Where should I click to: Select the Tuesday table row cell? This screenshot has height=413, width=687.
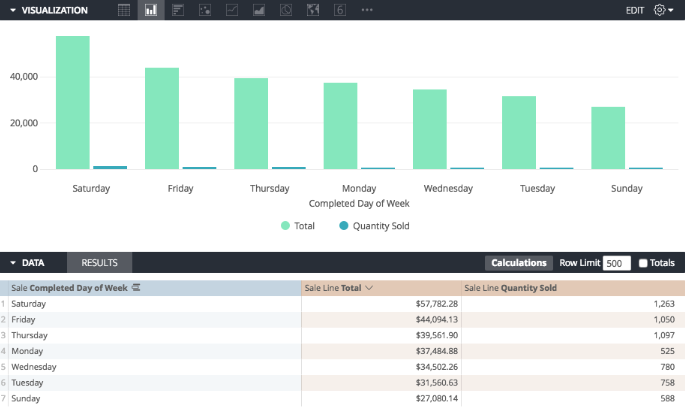[x=155, y=382]
